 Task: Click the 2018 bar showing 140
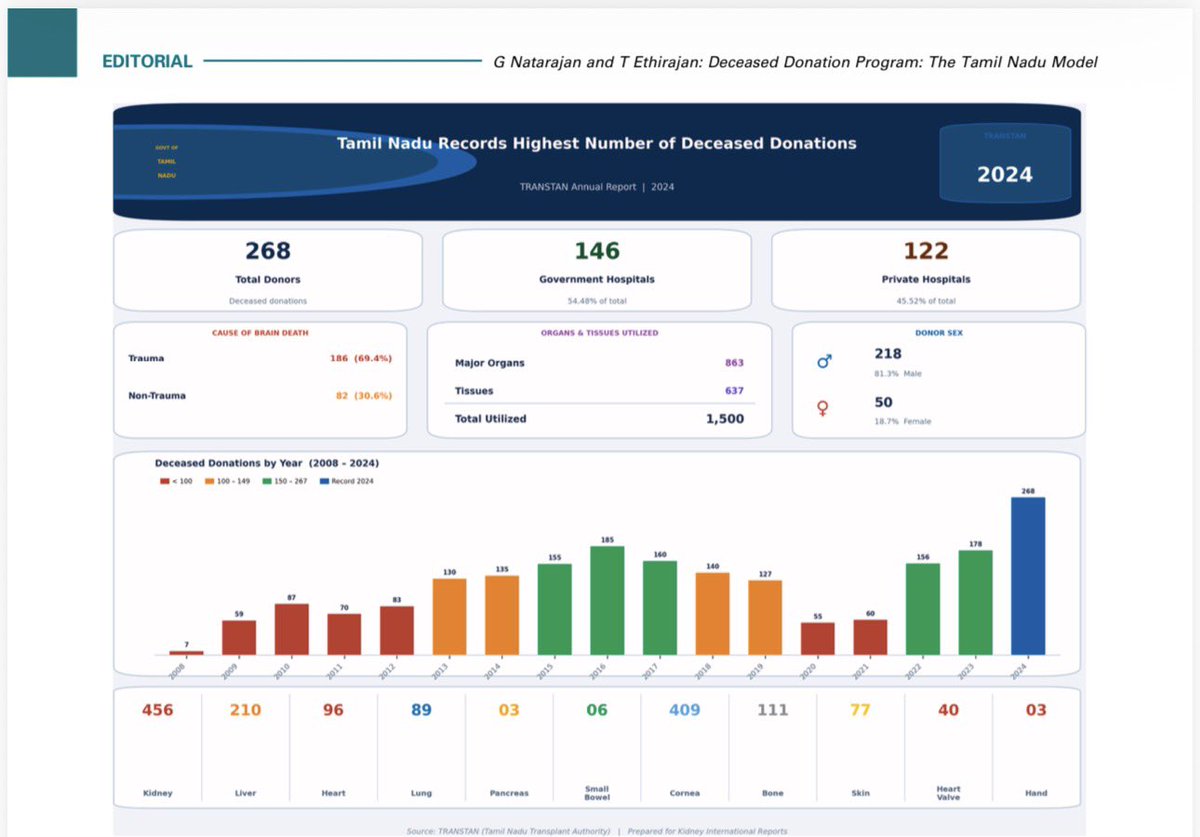click(712, 614)
